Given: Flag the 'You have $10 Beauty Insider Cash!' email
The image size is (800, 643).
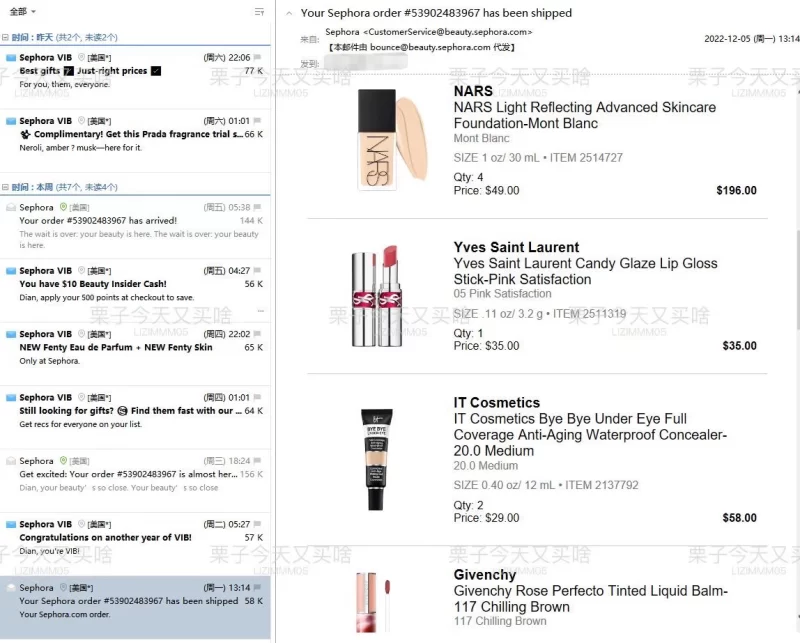Looking at the screenshot, I should pyautogui.click(x=257, y=270).
